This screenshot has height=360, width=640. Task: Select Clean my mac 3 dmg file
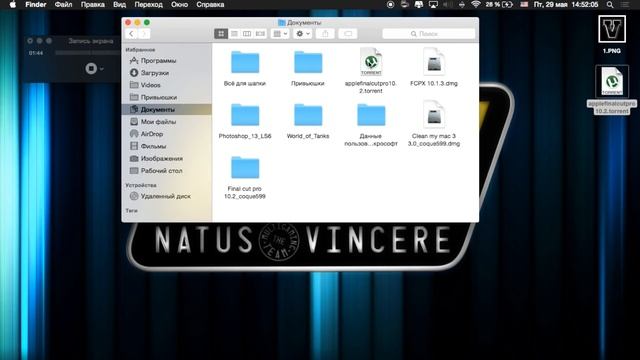[434, 114]
